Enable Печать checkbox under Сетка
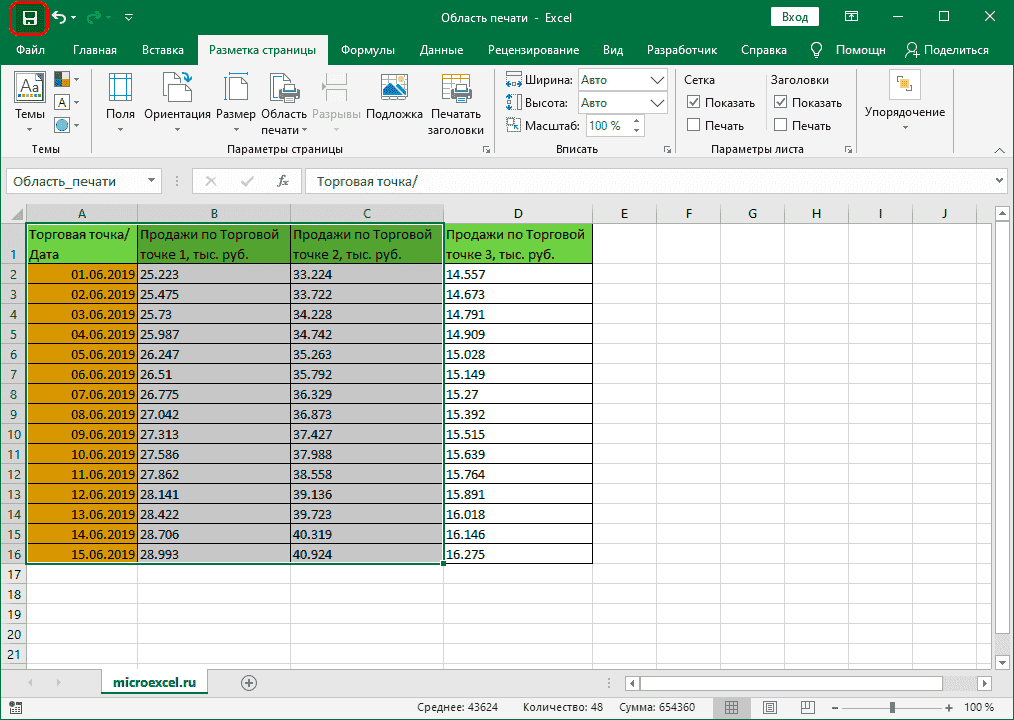This screenshot has height=720, width=1014. coord(694,125)
